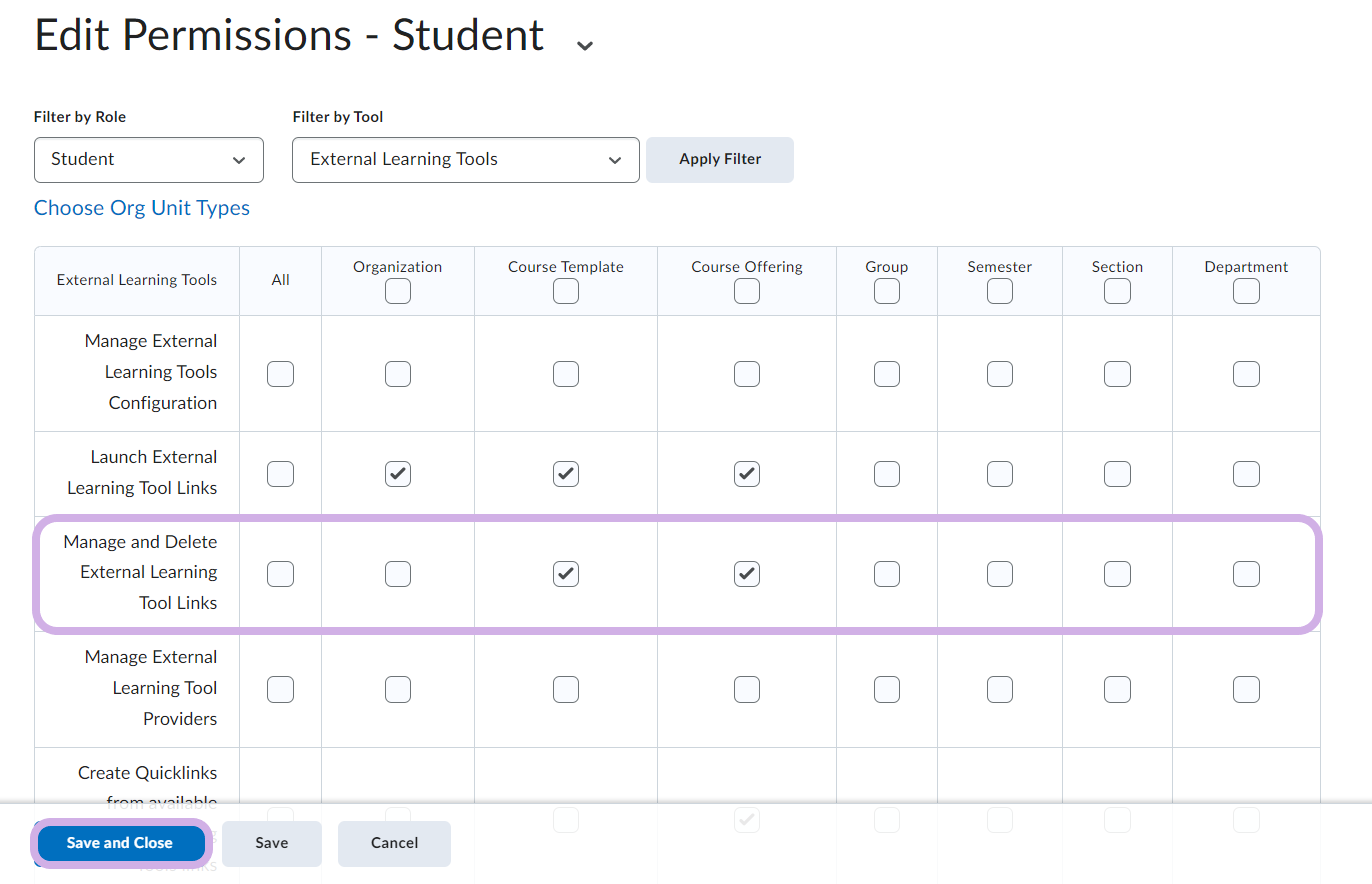Uncheck Manage and Delete Links for Course Template
The height and width of the screenshot is (884, 1372).
566,574
